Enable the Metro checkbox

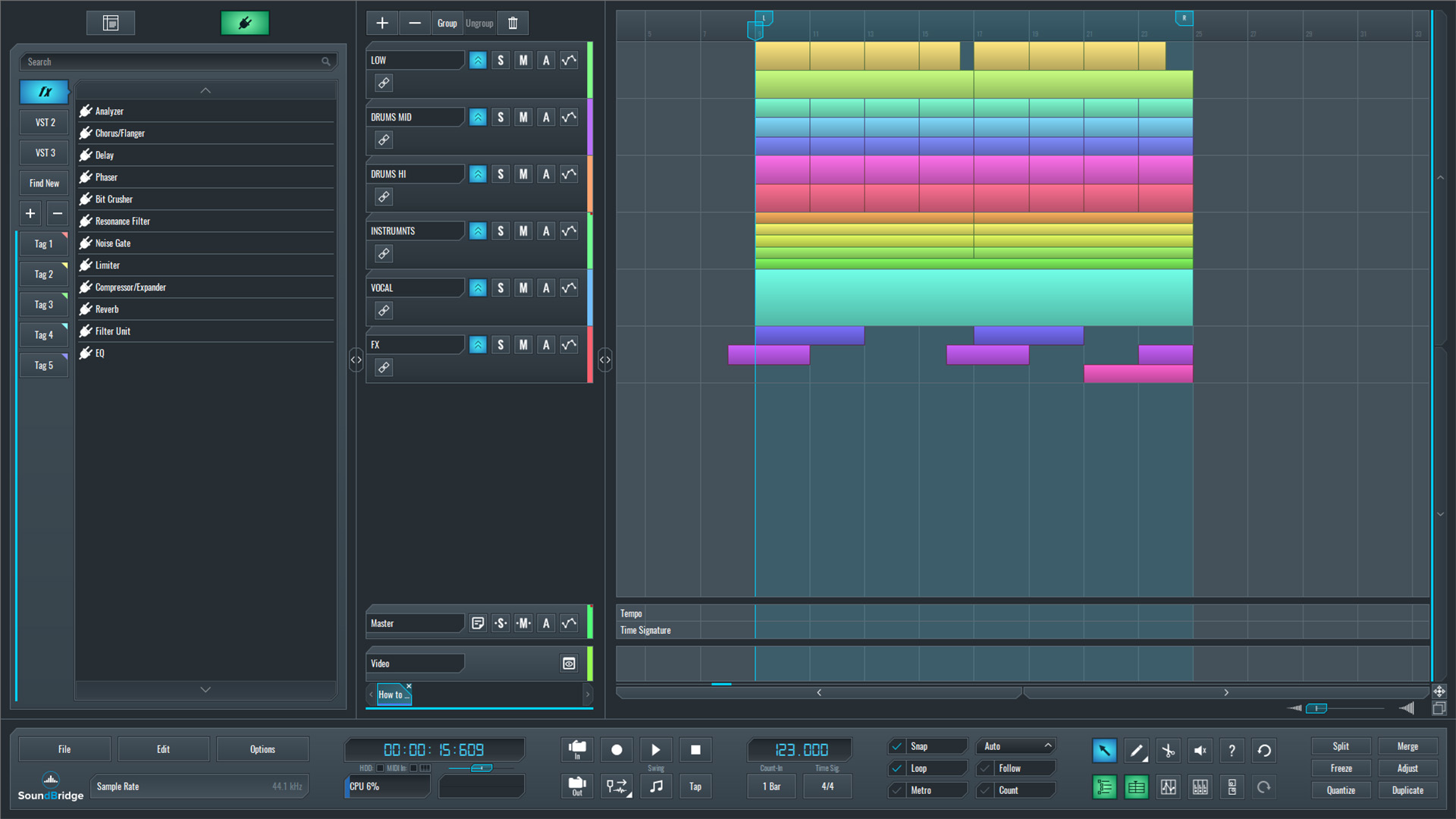coord(897,790)
